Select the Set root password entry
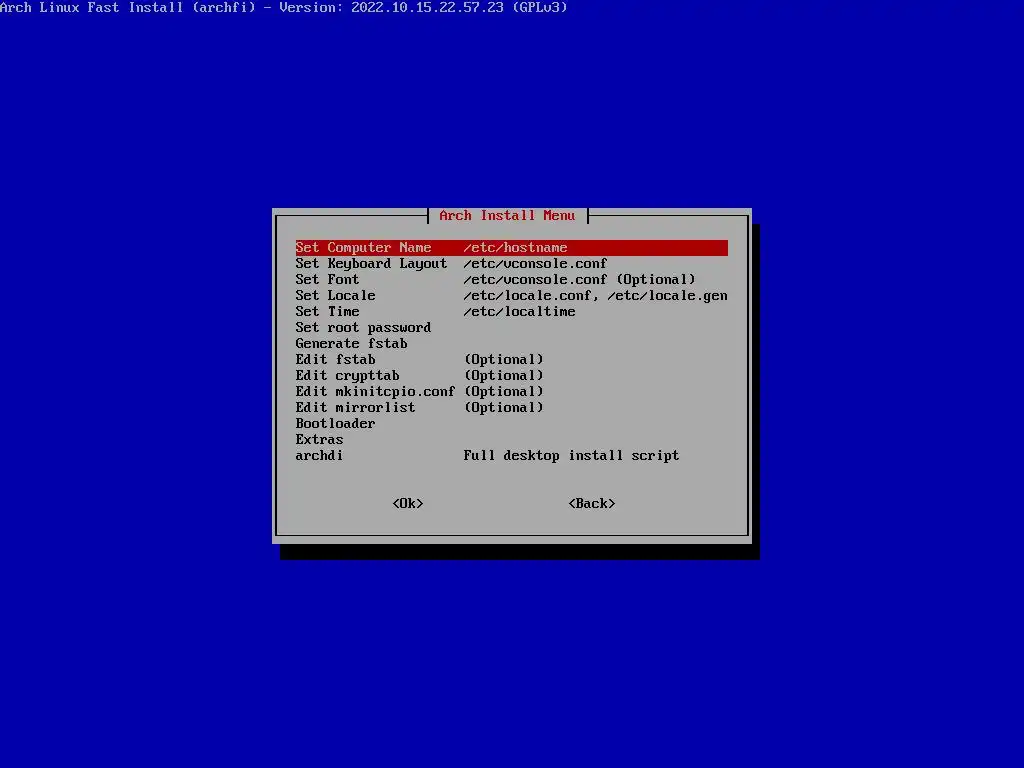The height and width of the screenshot is (768, 1024). (511, 328)
